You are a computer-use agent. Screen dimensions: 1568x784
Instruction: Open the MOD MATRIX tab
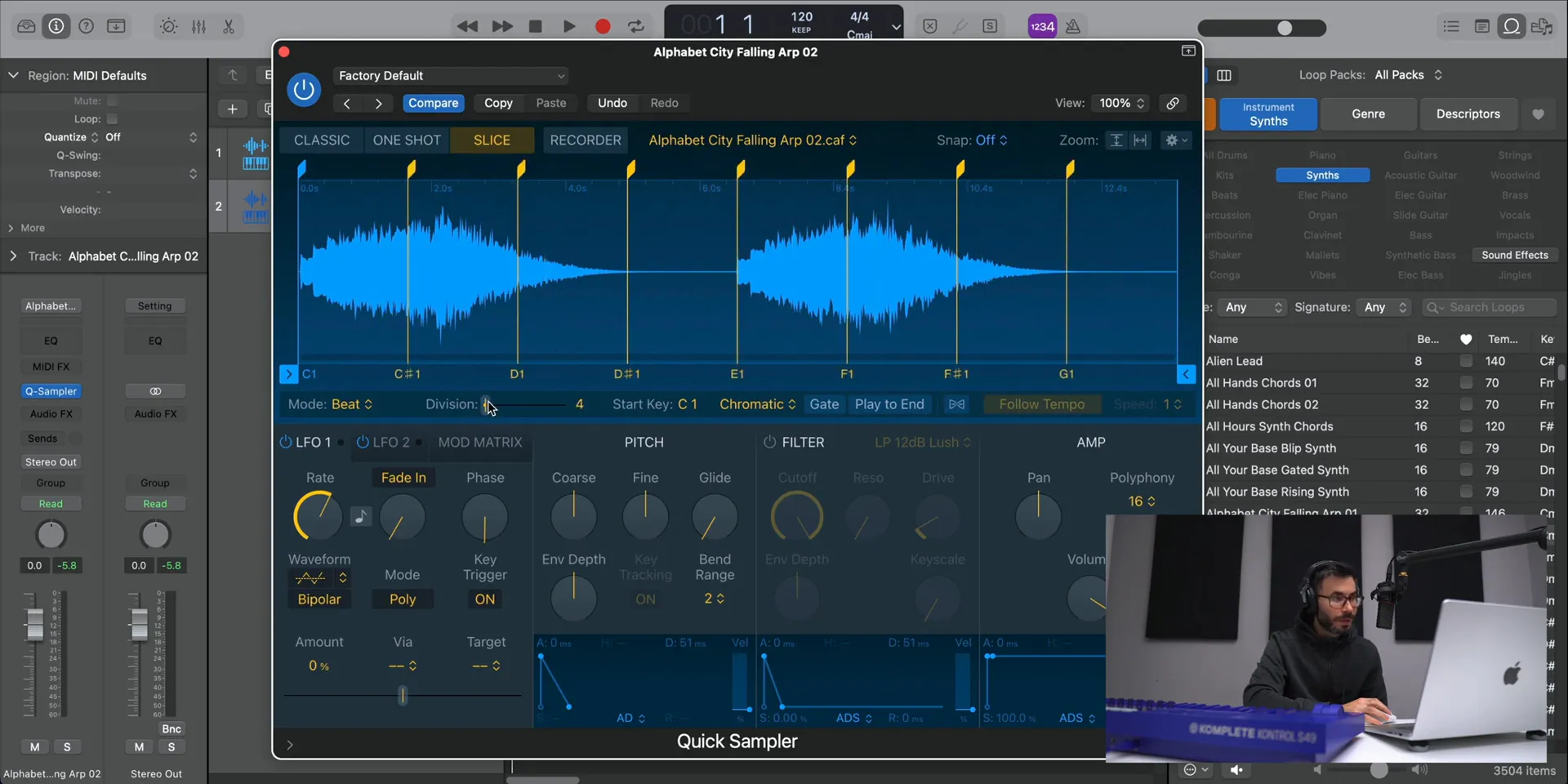[480, 442]
